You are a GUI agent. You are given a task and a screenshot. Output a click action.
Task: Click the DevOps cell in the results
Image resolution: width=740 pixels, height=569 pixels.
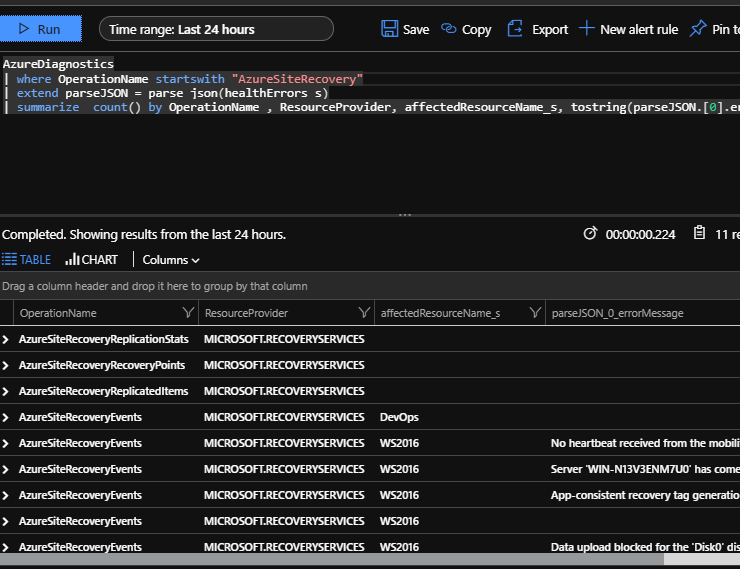(399, 417)
